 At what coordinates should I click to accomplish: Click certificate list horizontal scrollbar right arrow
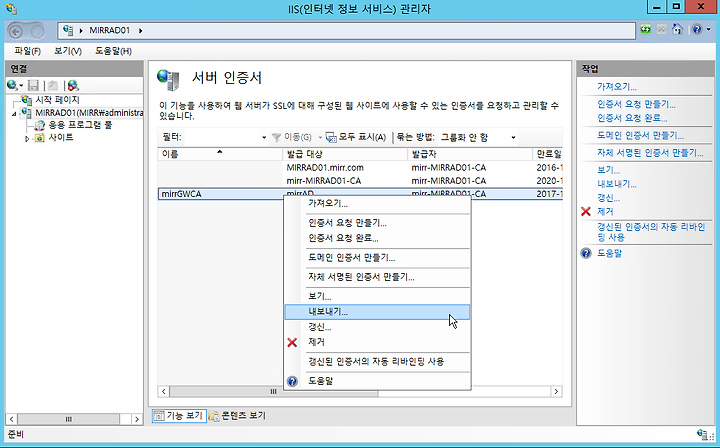(x=556, y=392)
